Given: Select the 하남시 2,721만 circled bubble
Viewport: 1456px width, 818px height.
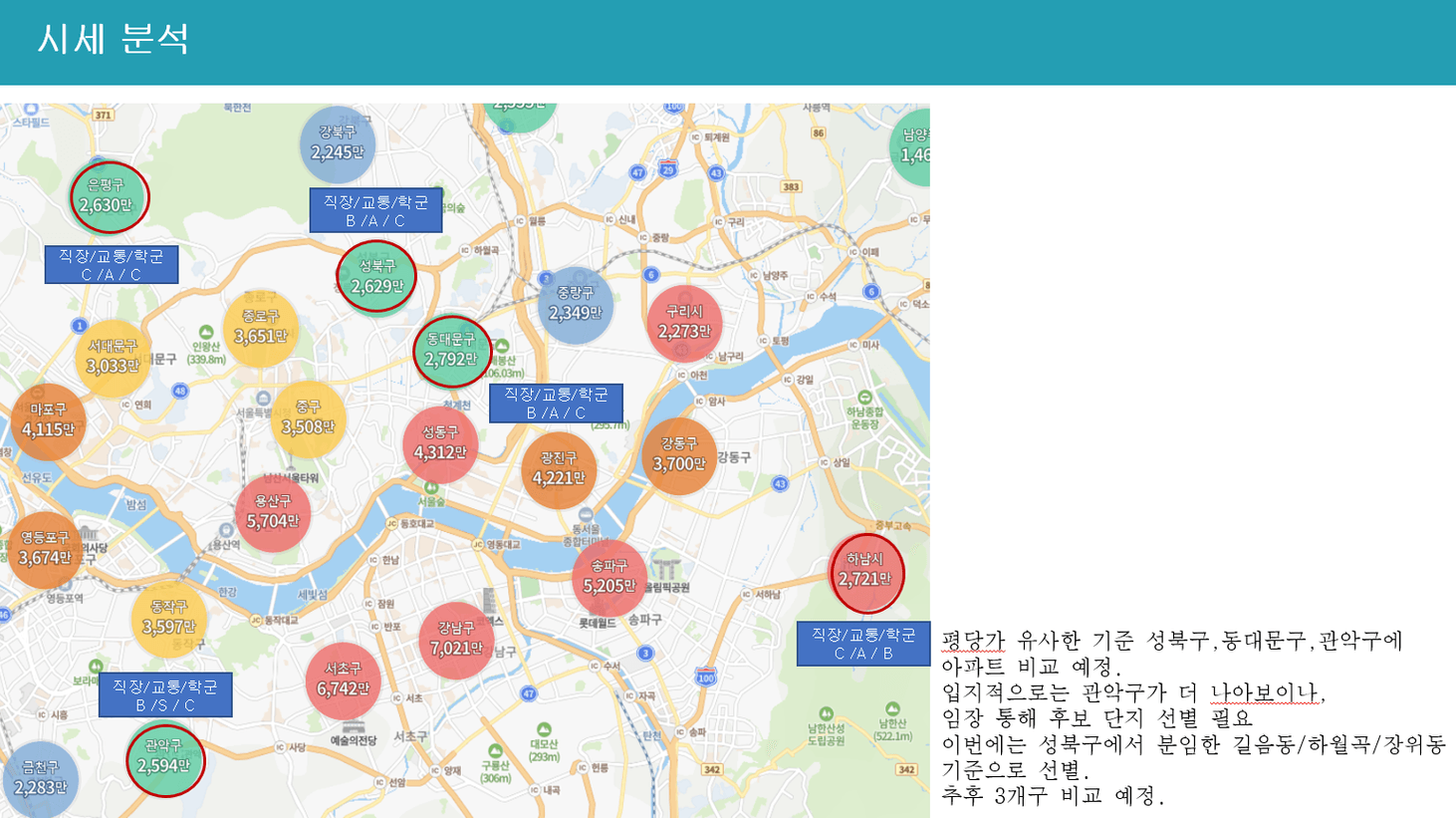Looking at the screenshot, I should 866,573.
